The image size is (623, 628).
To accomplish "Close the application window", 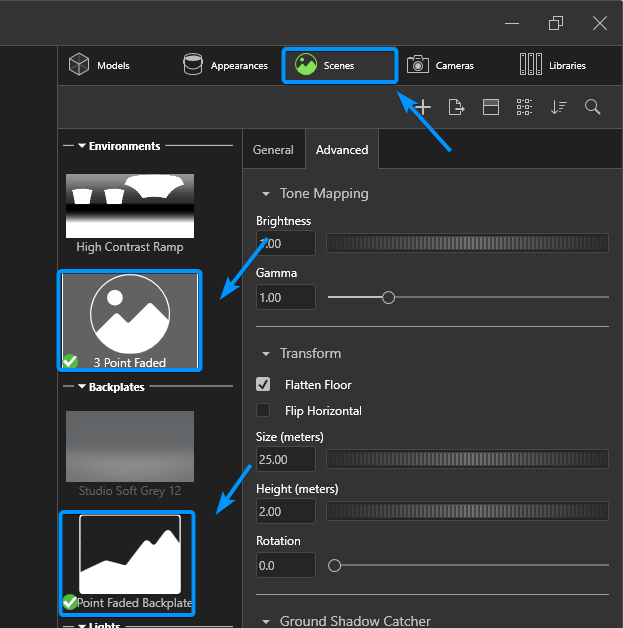I will (x=600, y=23).
